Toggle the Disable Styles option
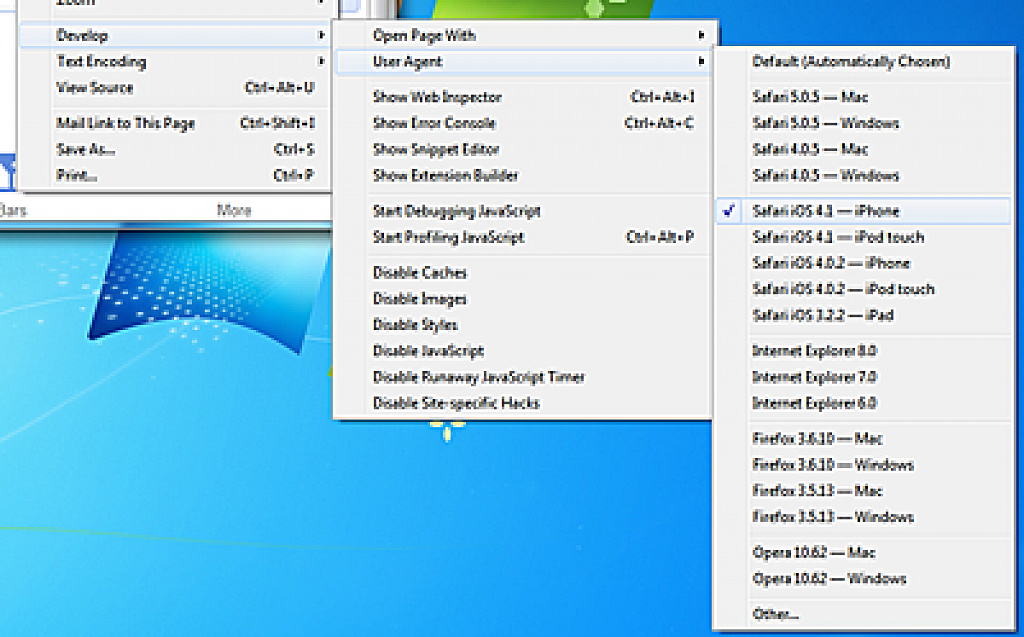Screen dimensions: 1024x637 (x=522, y=325)
